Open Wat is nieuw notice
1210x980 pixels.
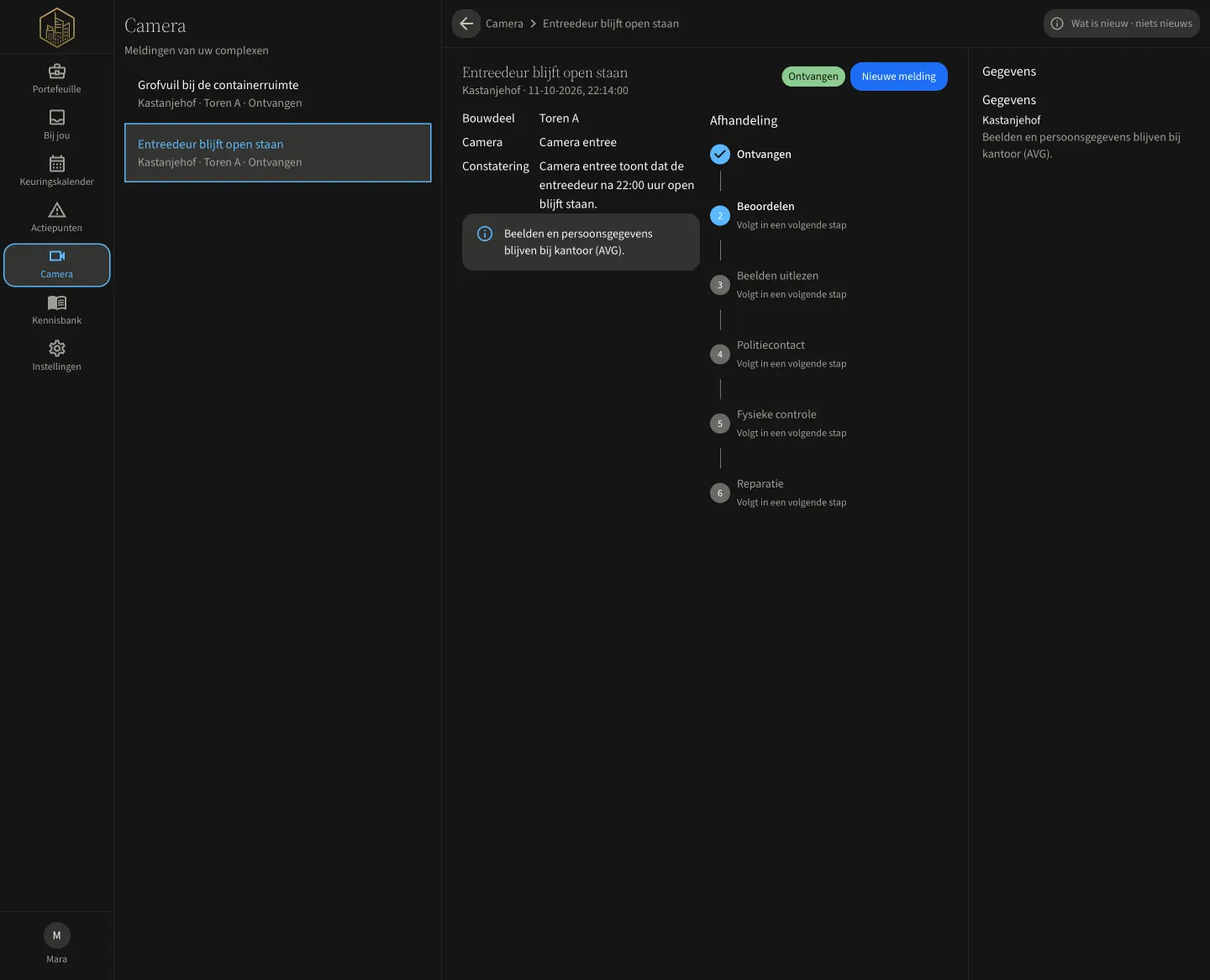[x=1122, y=24]
